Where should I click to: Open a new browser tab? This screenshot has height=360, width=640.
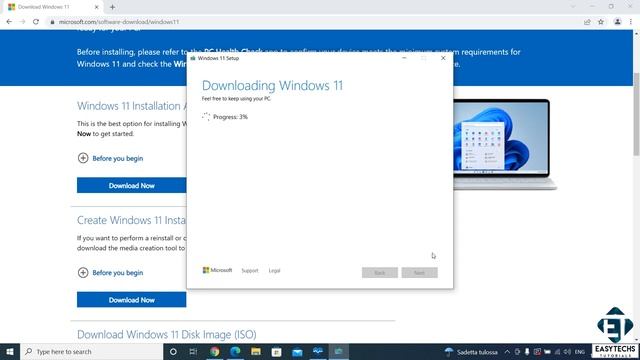coord(112,7)
